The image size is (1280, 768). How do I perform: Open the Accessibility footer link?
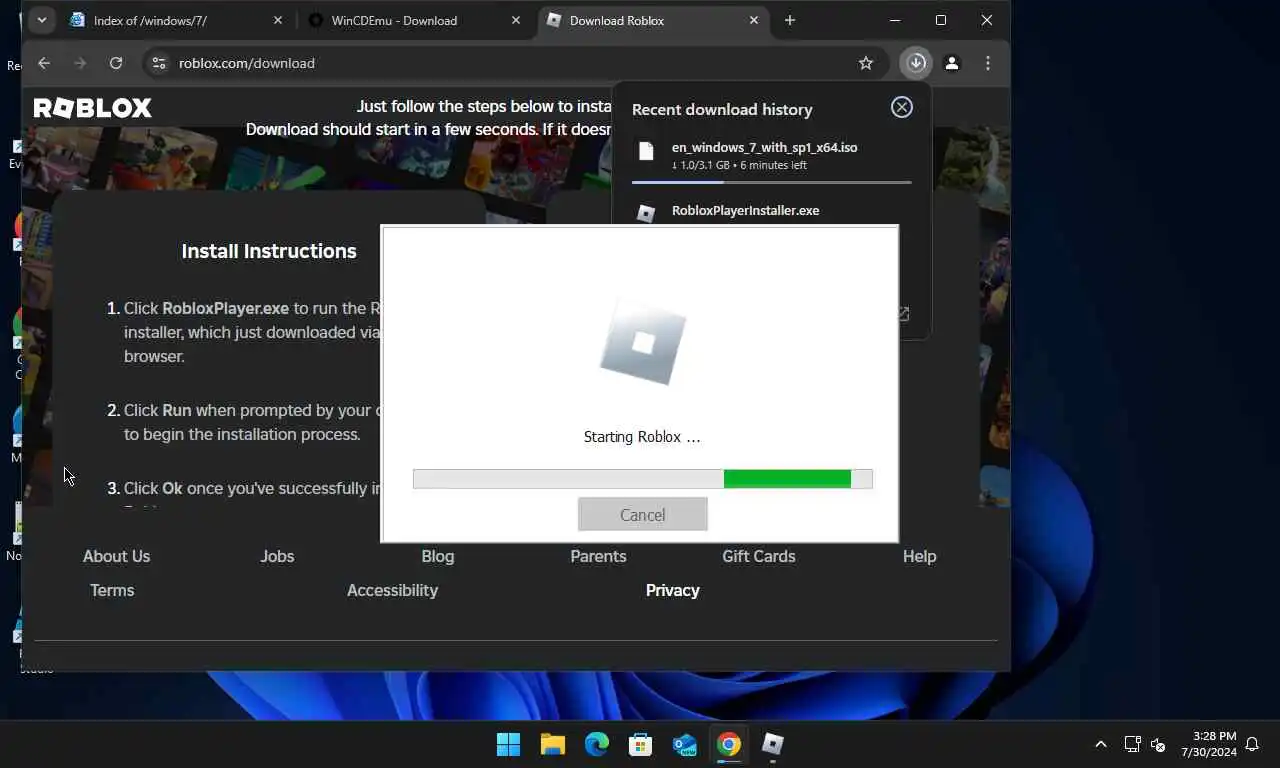point(392,590)
